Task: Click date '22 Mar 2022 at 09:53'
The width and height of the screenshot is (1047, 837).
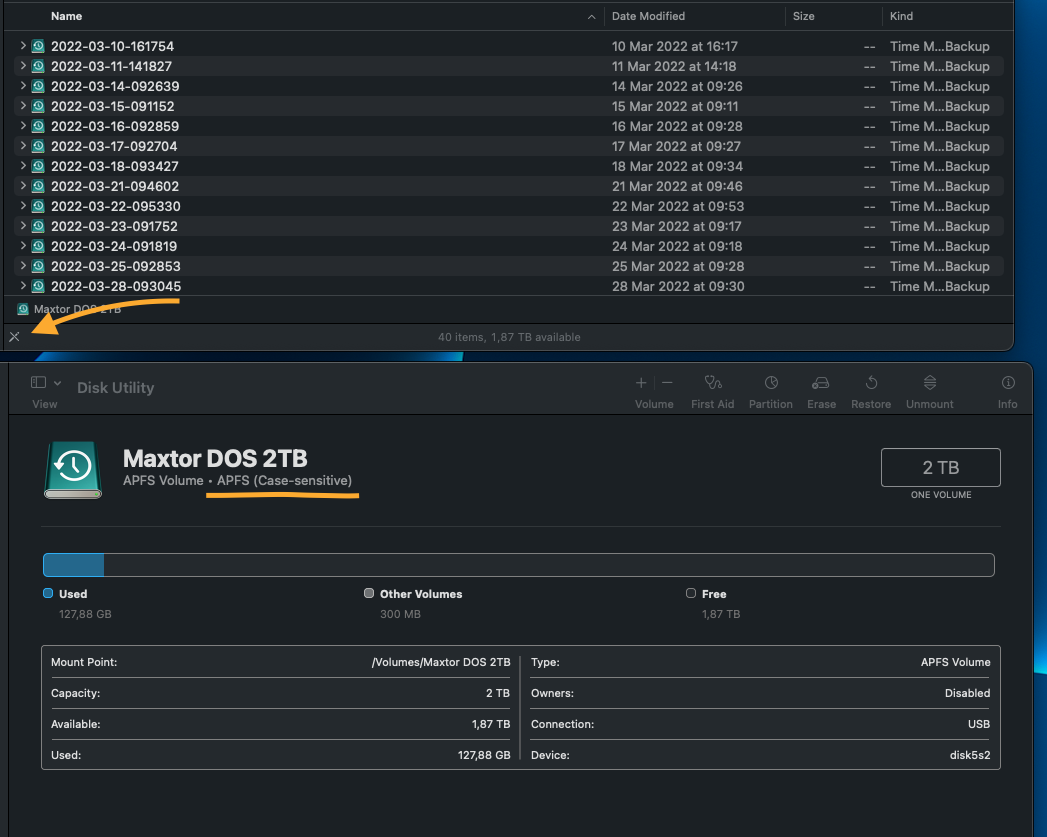Action: [x=678, y=206]
